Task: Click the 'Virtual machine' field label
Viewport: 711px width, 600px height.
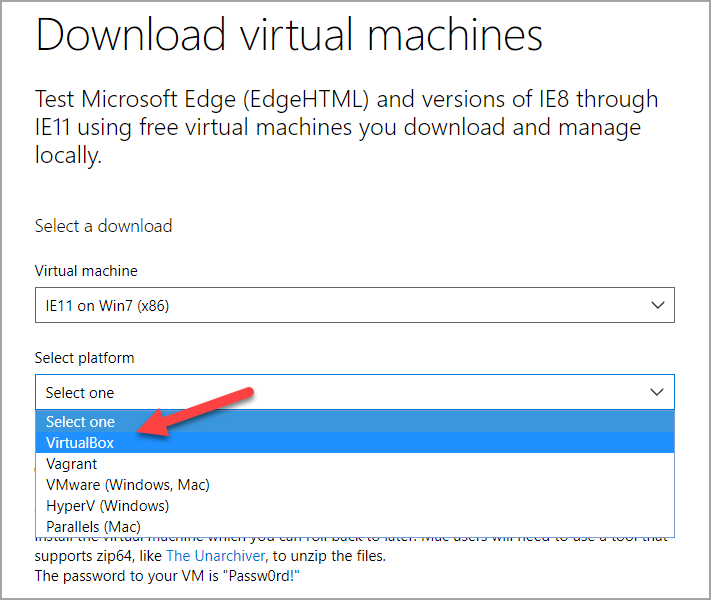Action: click(x=86, y=271)
